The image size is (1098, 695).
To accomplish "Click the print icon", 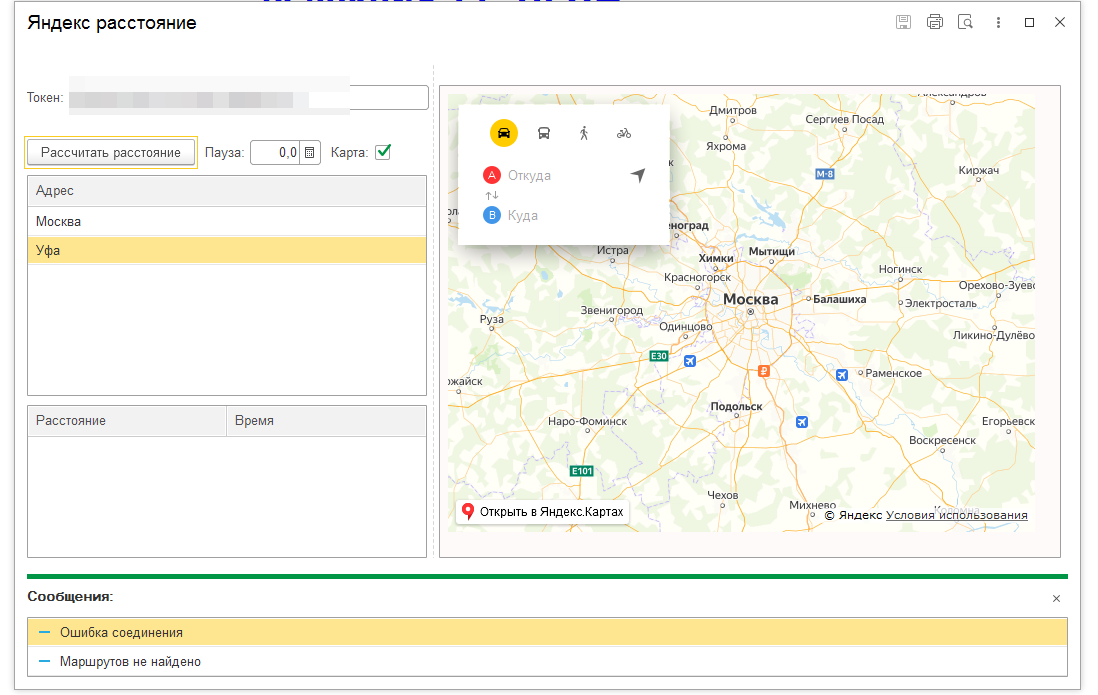I will point(935,22).
